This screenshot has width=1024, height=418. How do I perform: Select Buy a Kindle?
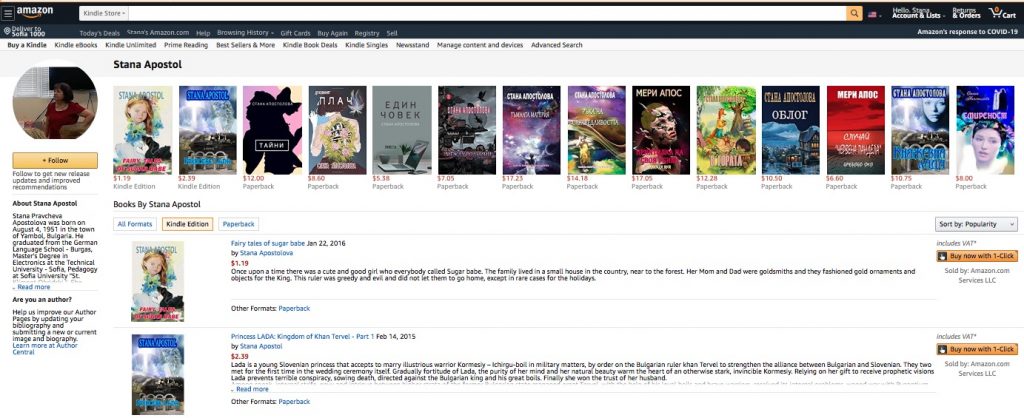click(27, 45)
